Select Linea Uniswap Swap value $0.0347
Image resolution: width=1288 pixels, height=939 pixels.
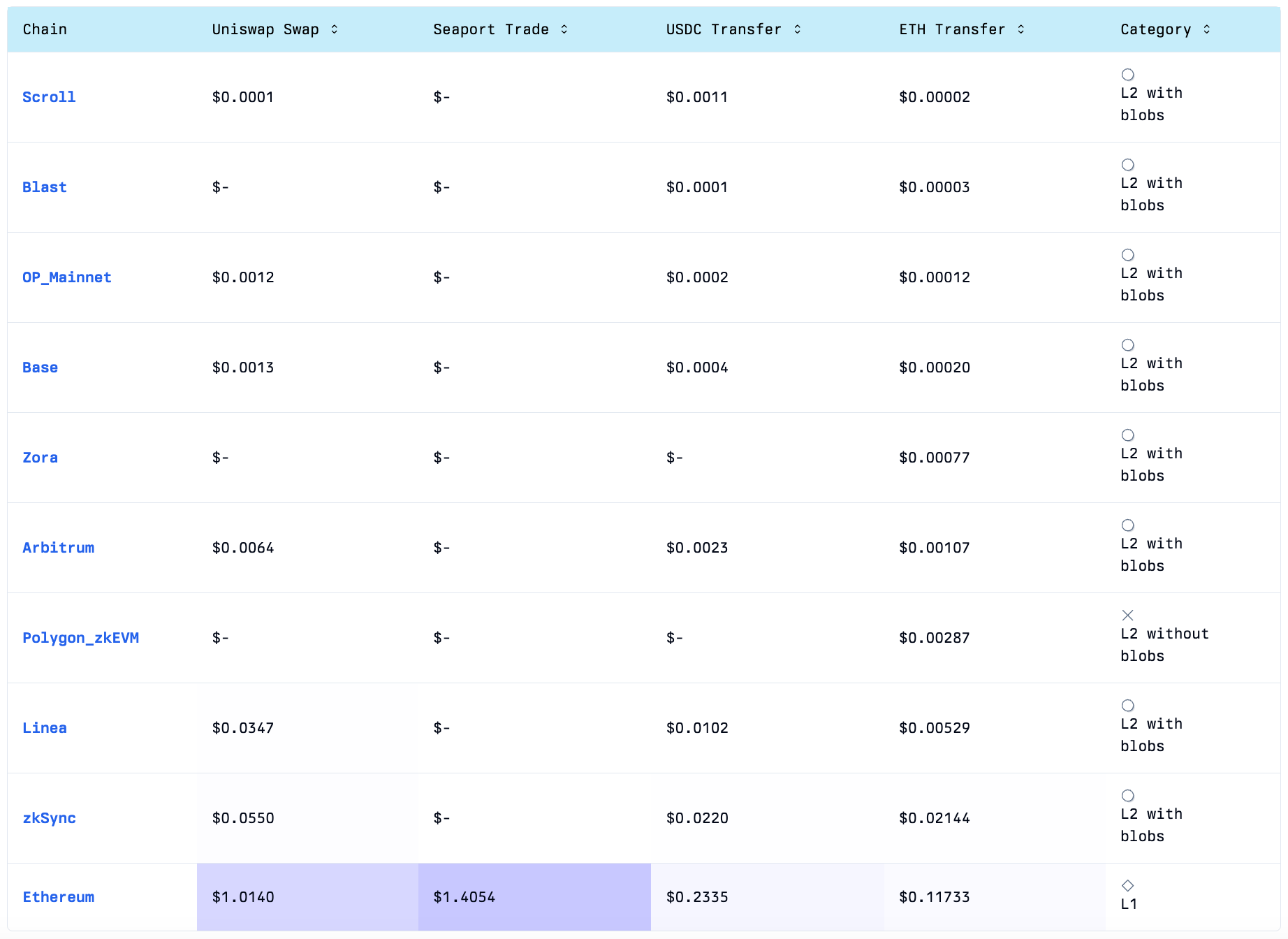point(243,728)
